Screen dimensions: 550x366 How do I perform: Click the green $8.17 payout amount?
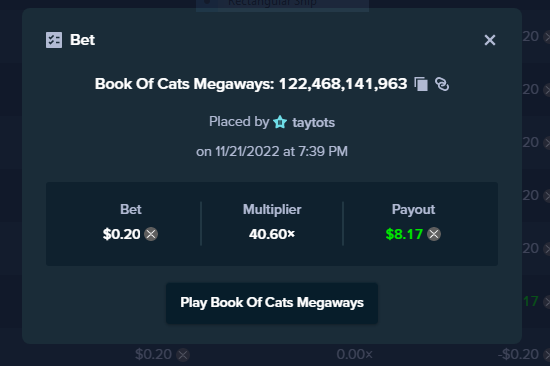tap(404, 234)
